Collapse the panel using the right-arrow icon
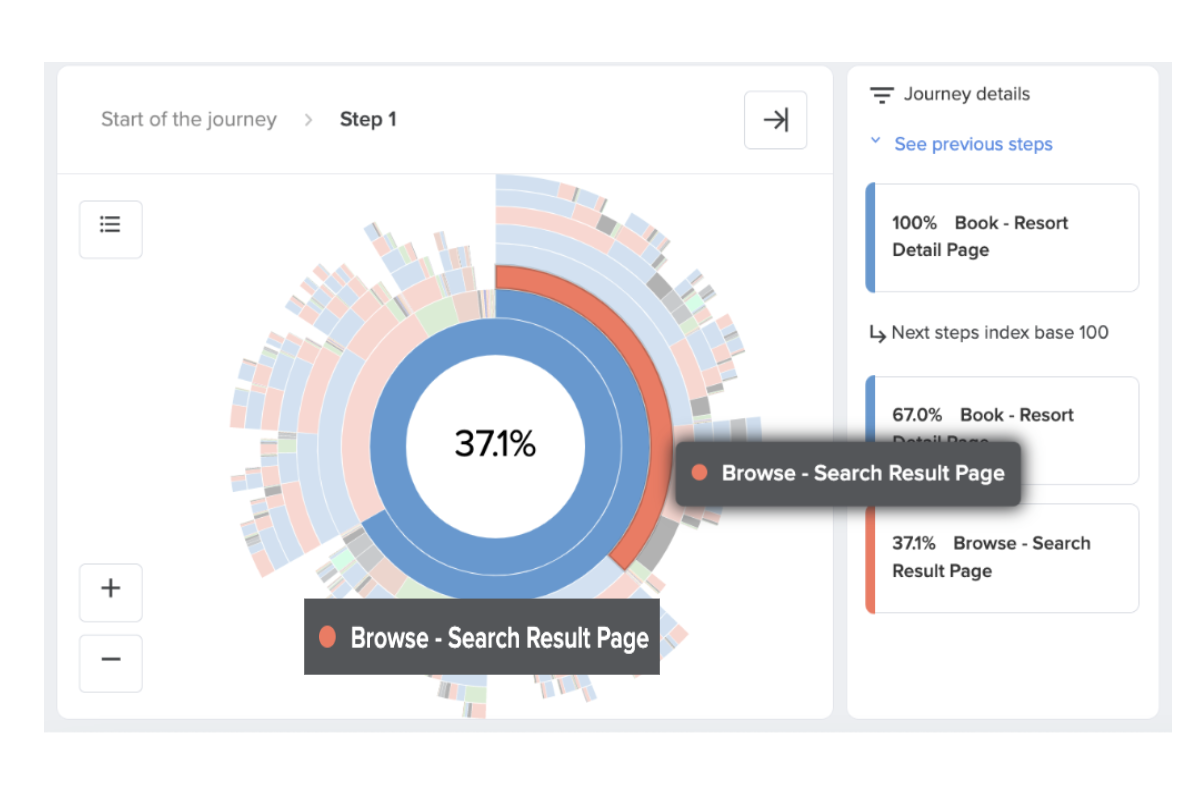This screenshot has height=794, width=1200. pos(775,119)
